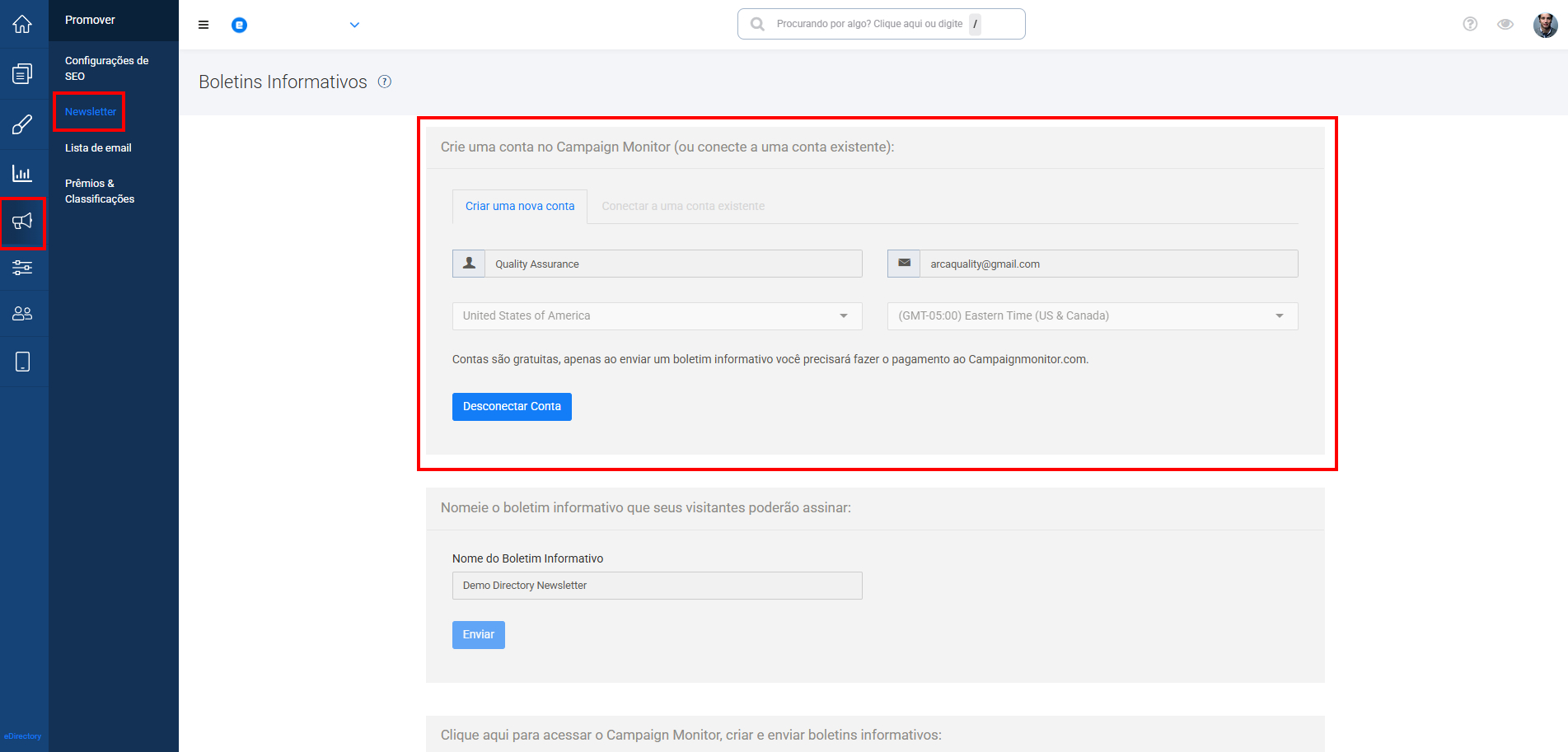Open the United States of America country dropdown

click(x=657, y=316)
